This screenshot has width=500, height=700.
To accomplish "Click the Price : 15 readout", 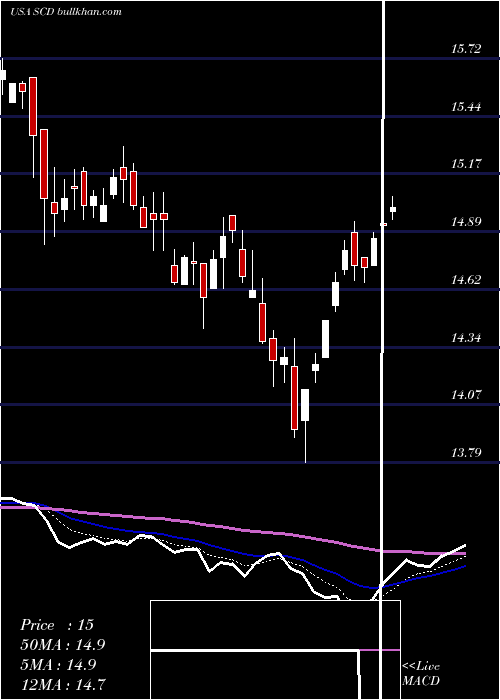I will (57, 625).
